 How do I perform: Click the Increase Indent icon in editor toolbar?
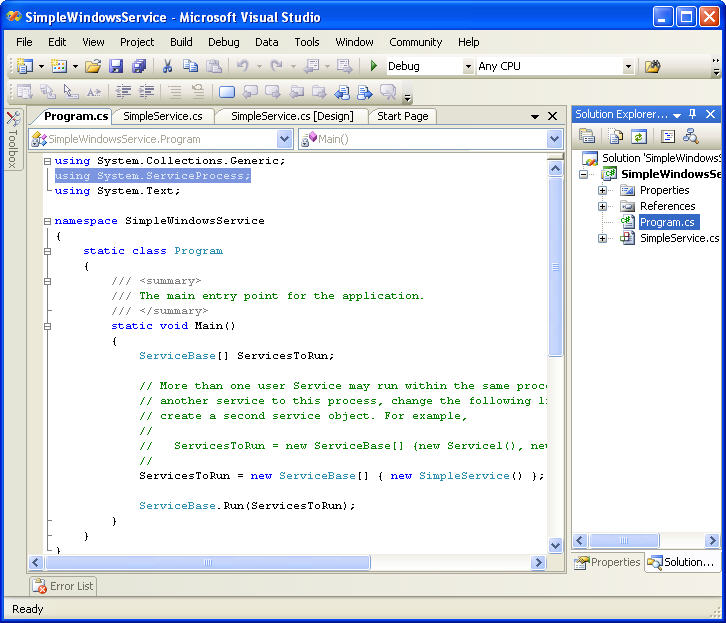[147, 92]
